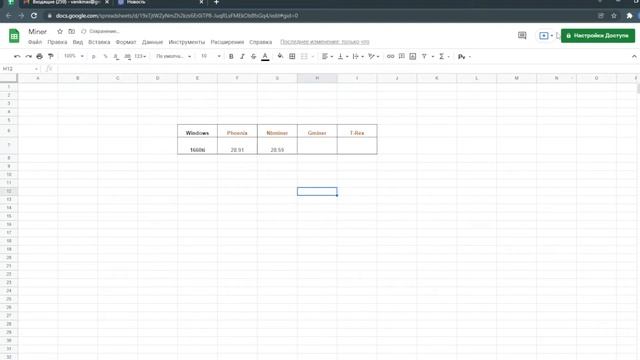Insert a comment from toolbar

402,56
